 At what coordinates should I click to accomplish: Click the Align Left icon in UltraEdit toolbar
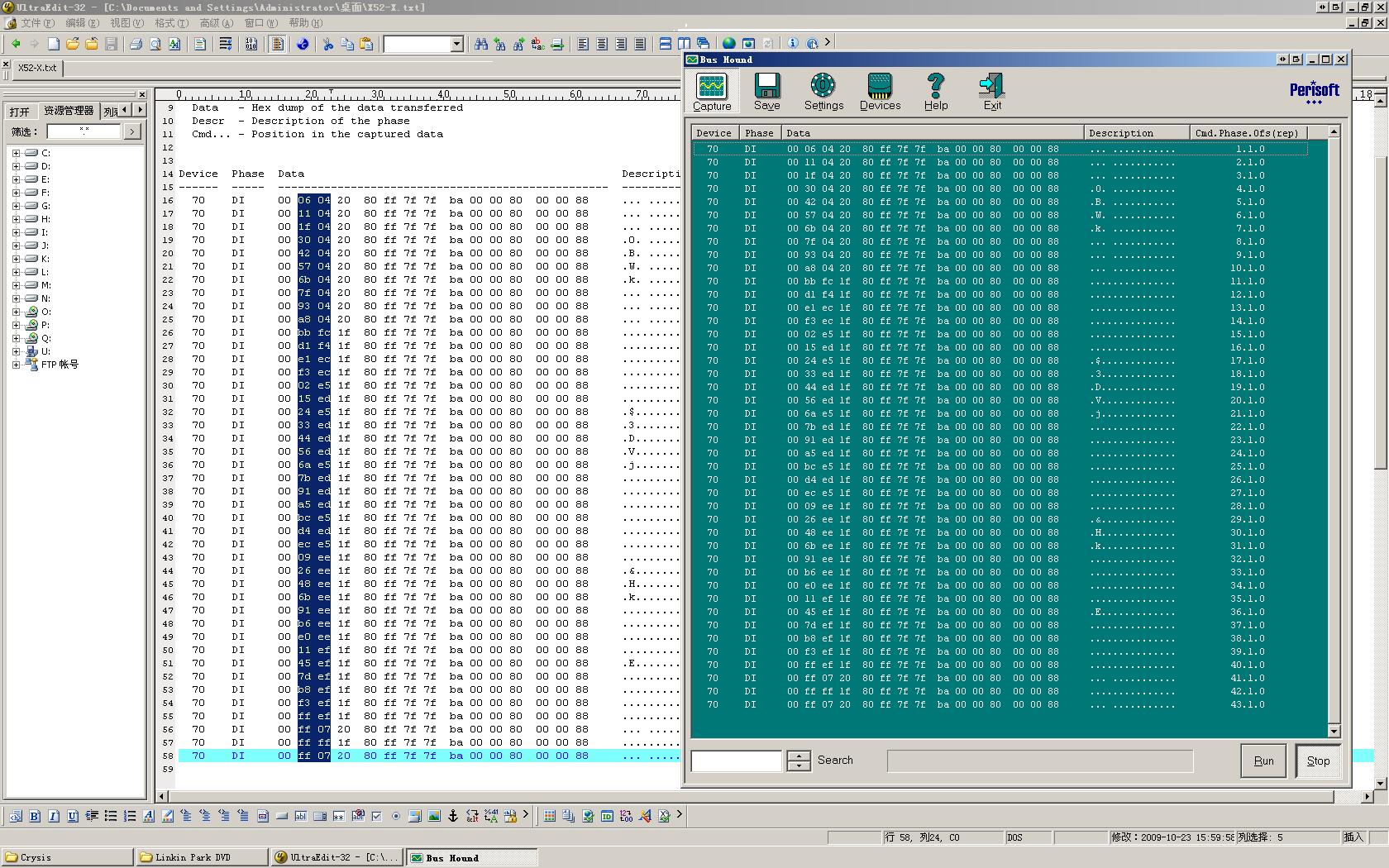tap(583, 44)
